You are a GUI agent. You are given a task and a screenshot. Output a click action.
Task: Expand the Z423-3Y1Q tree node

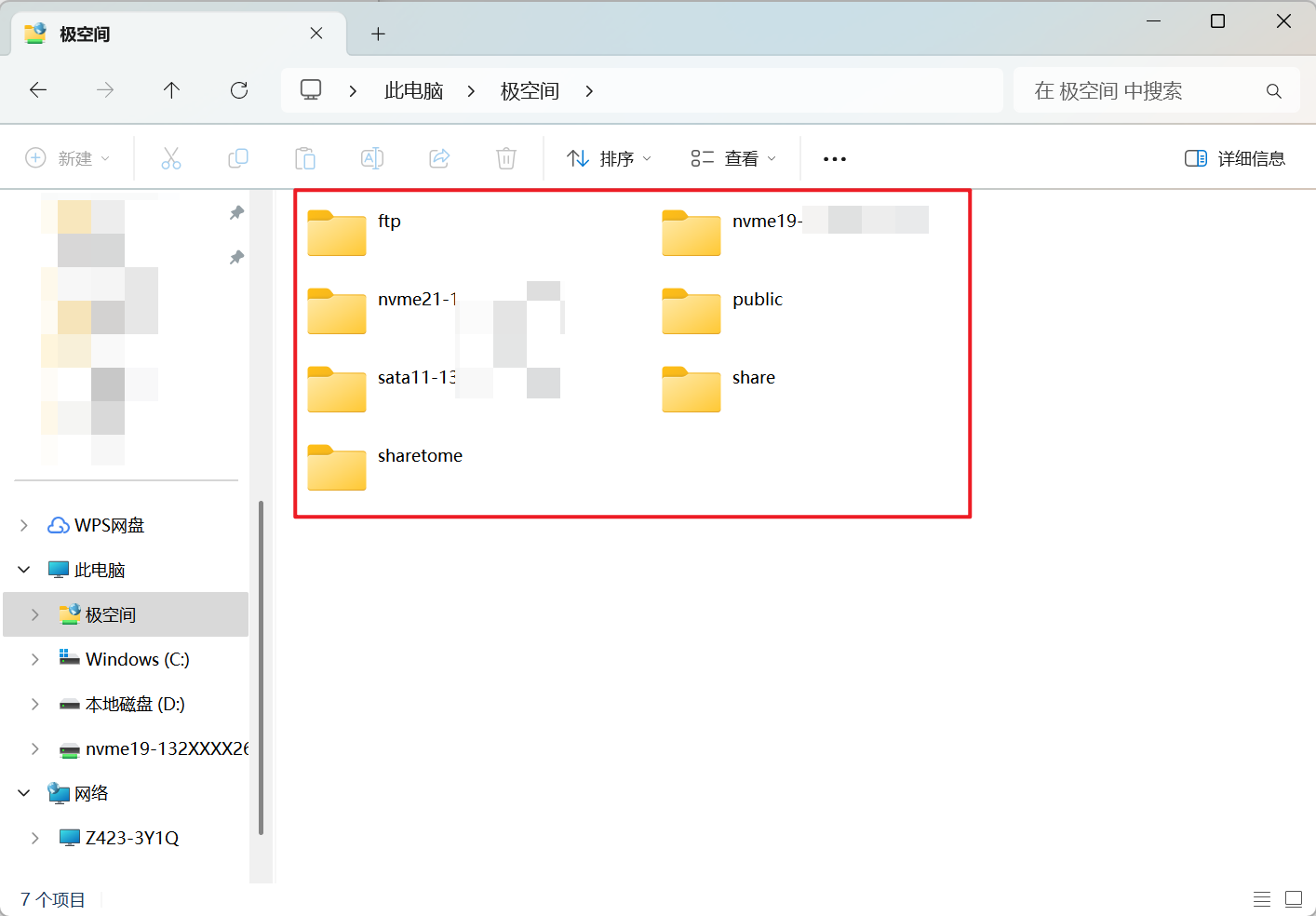click(x=35, y=838)
